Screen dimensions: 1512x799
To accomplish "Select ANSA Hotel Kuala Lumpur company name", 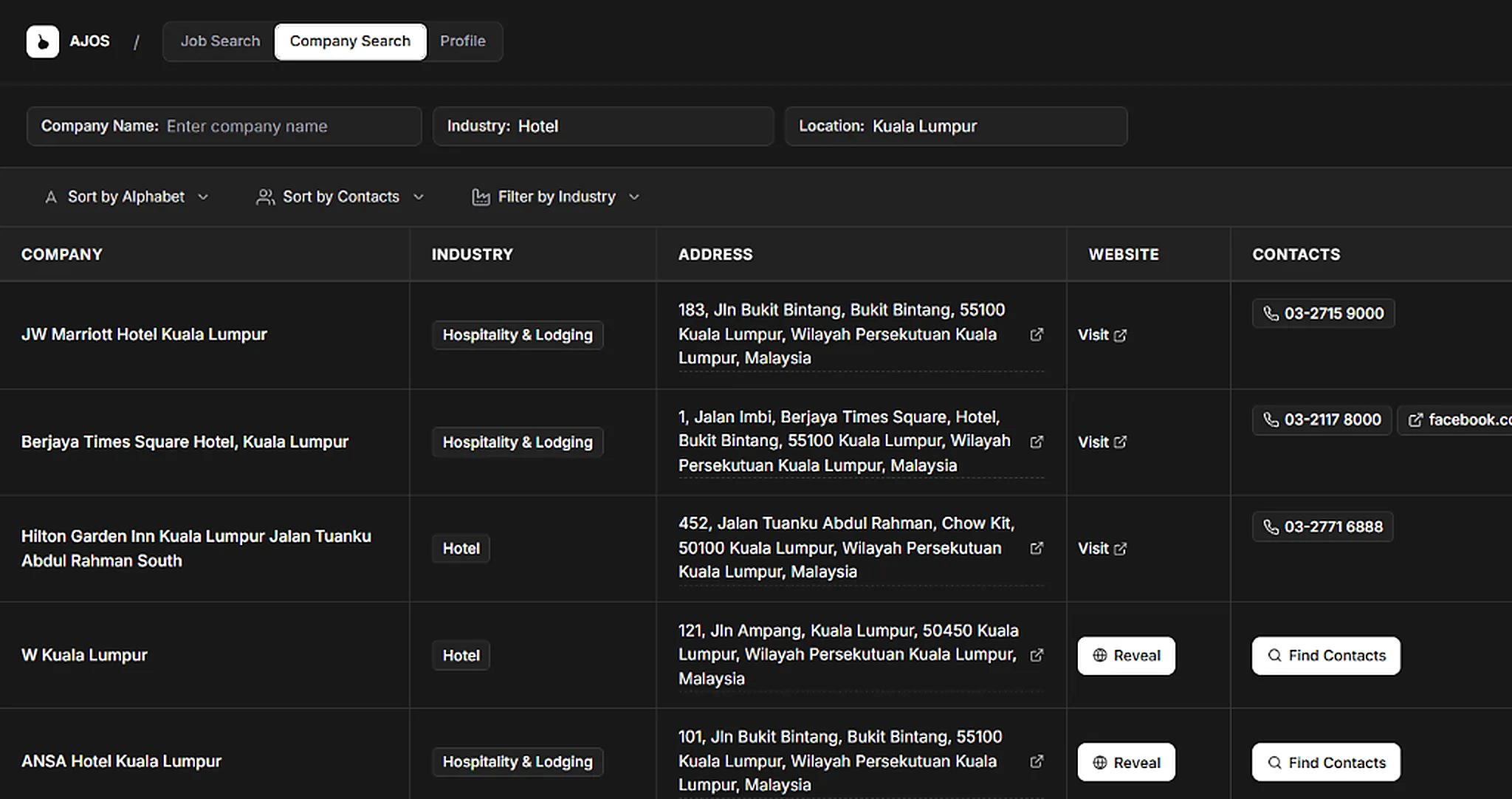I will (x=121, y=761).
